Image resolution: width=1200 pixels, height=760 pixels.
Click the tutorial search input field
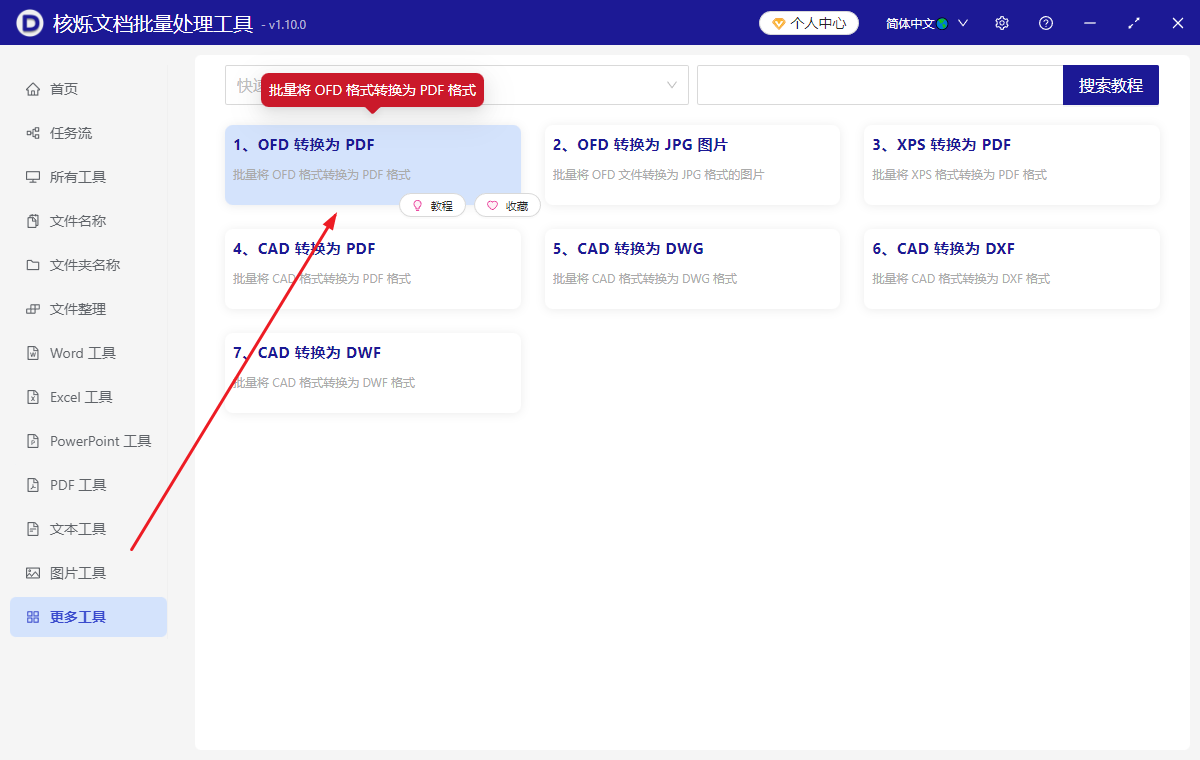880,85
